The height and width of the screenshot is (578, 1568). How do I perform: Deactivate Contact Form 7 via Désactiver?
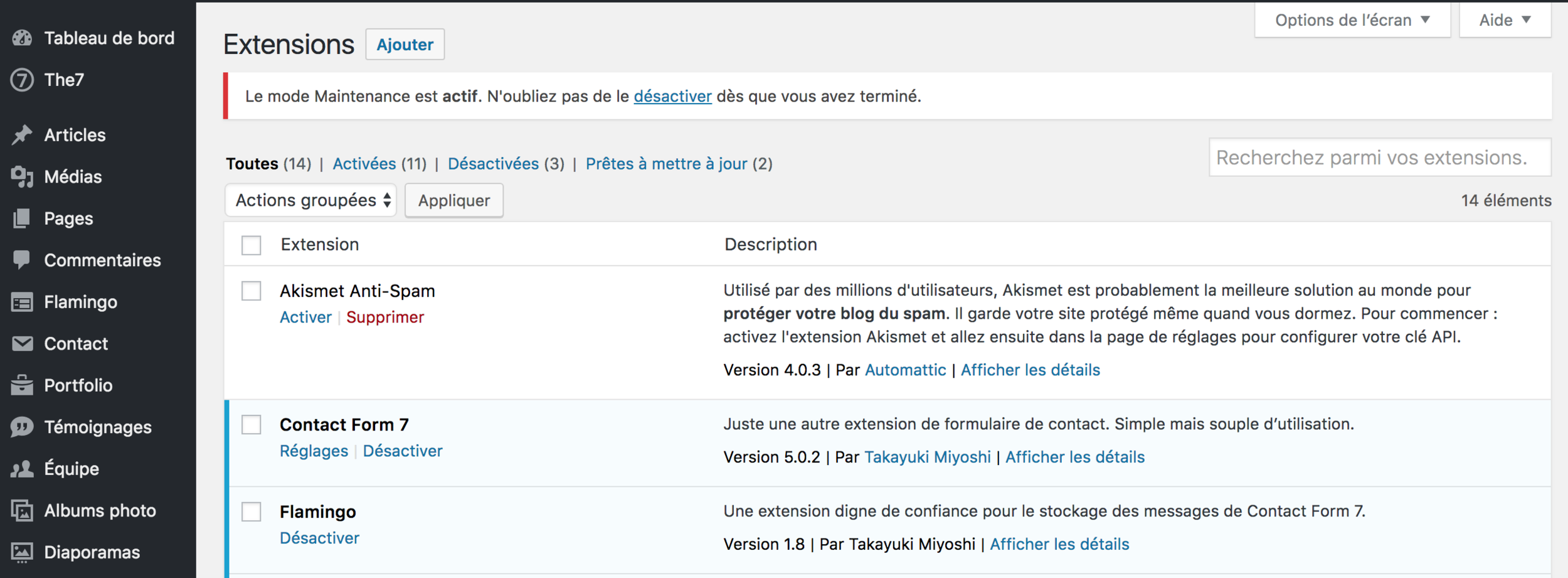pos(403,451)
